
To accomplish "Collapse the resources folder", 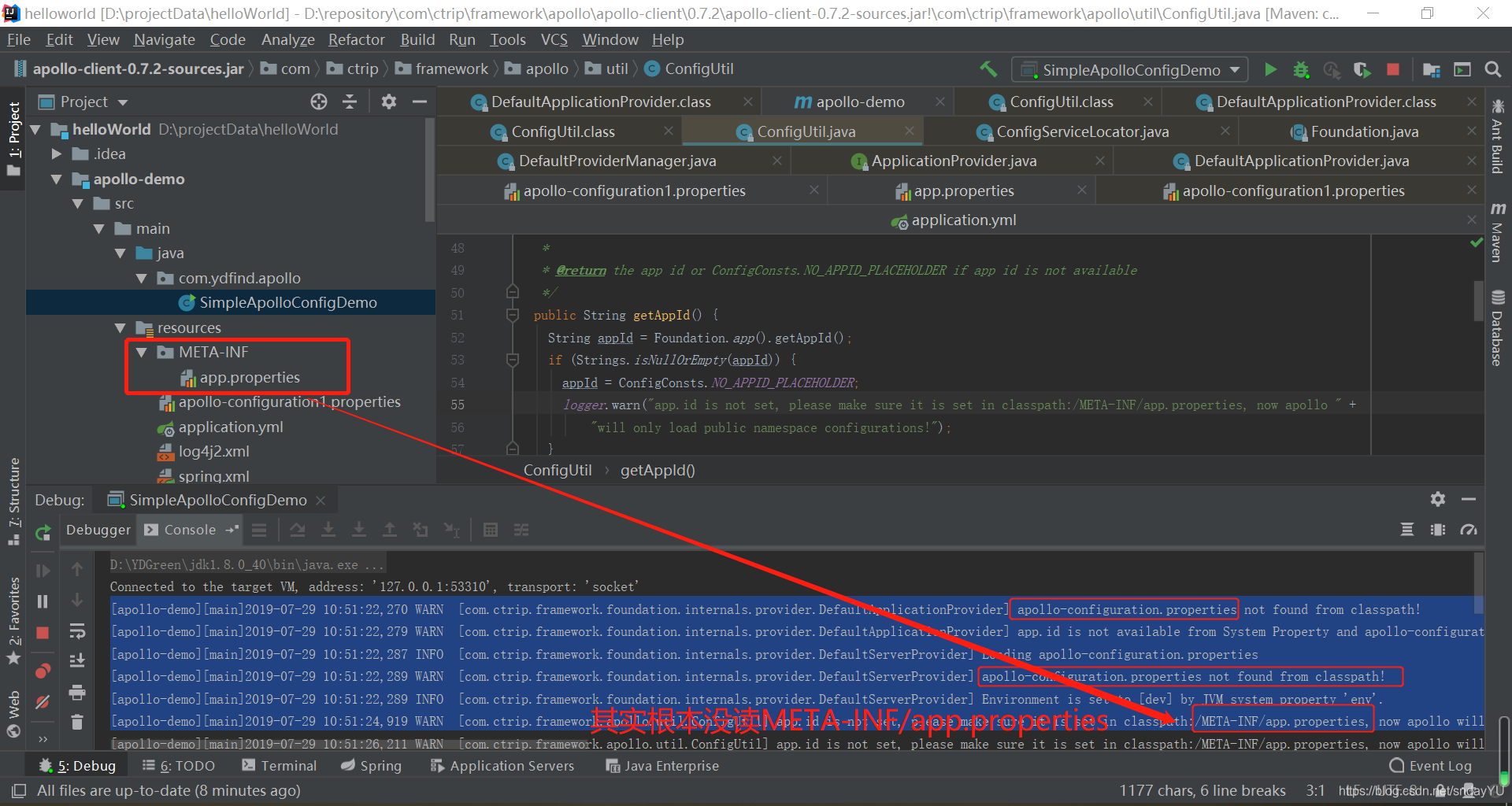I will (x=120, y=327).
